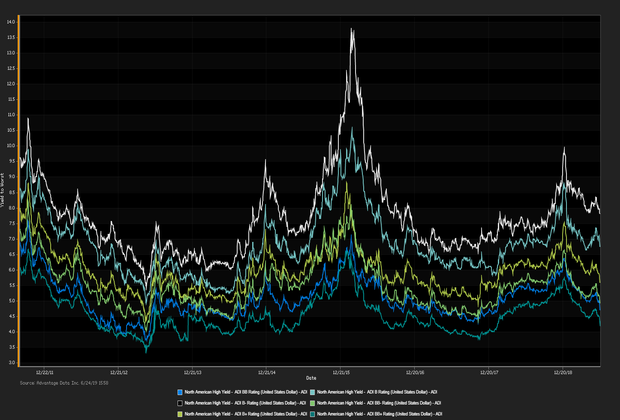The image size is (620, 420).
Task: Click the 12/21/12 date axis label
Action: [119, 373]
